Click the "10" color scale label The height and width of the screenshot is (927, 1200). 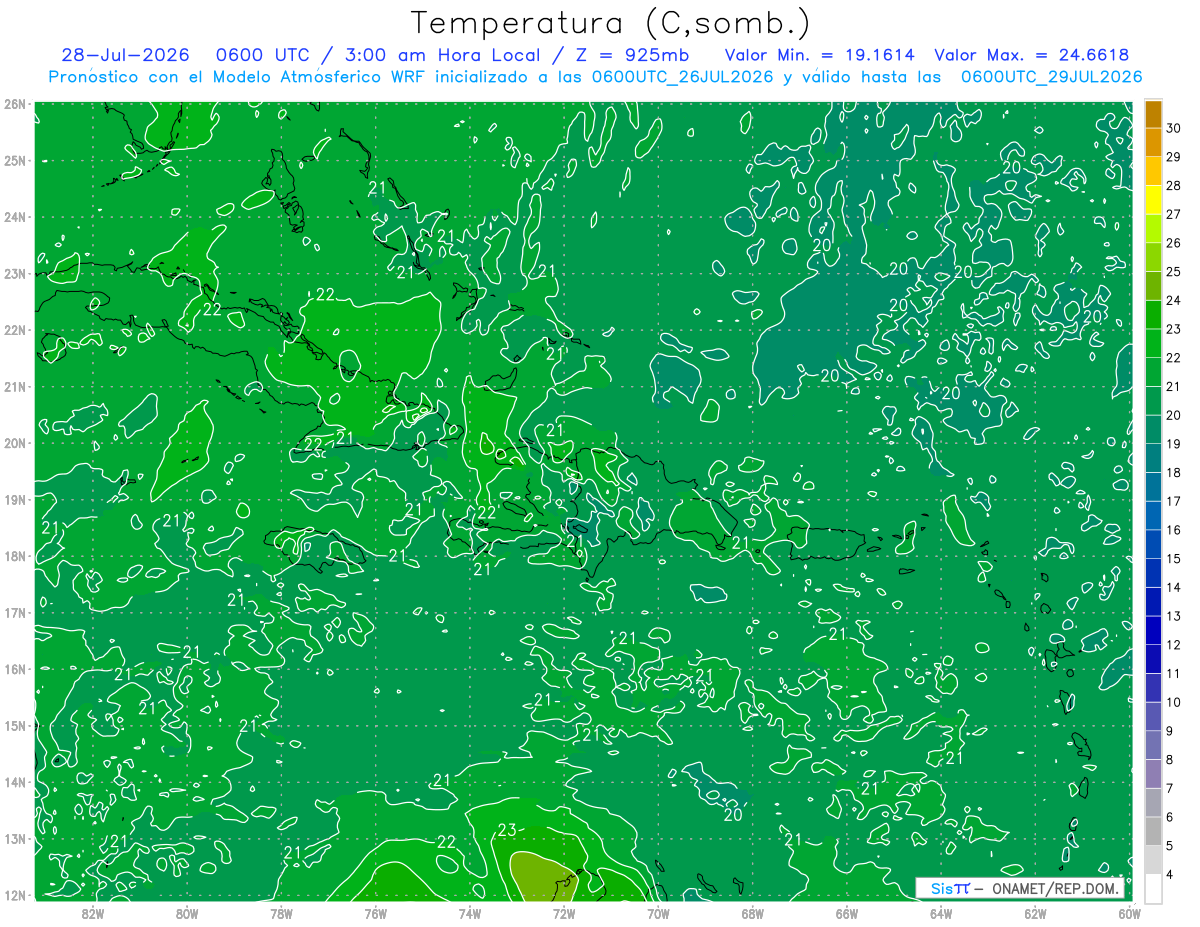pyautogui.click(x=1174, y=702)
